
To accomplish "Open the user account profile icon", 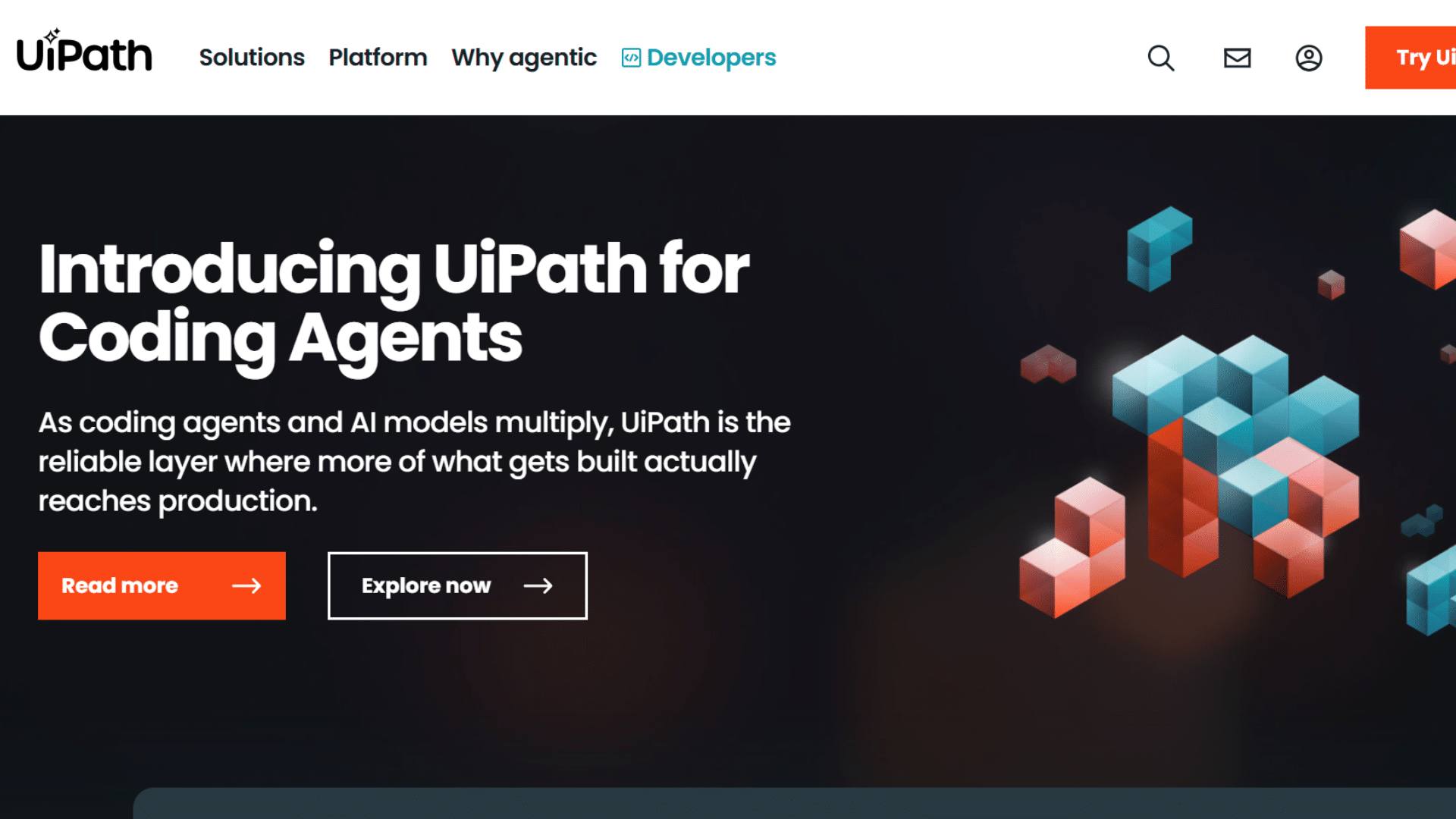I will point(1308,58).
